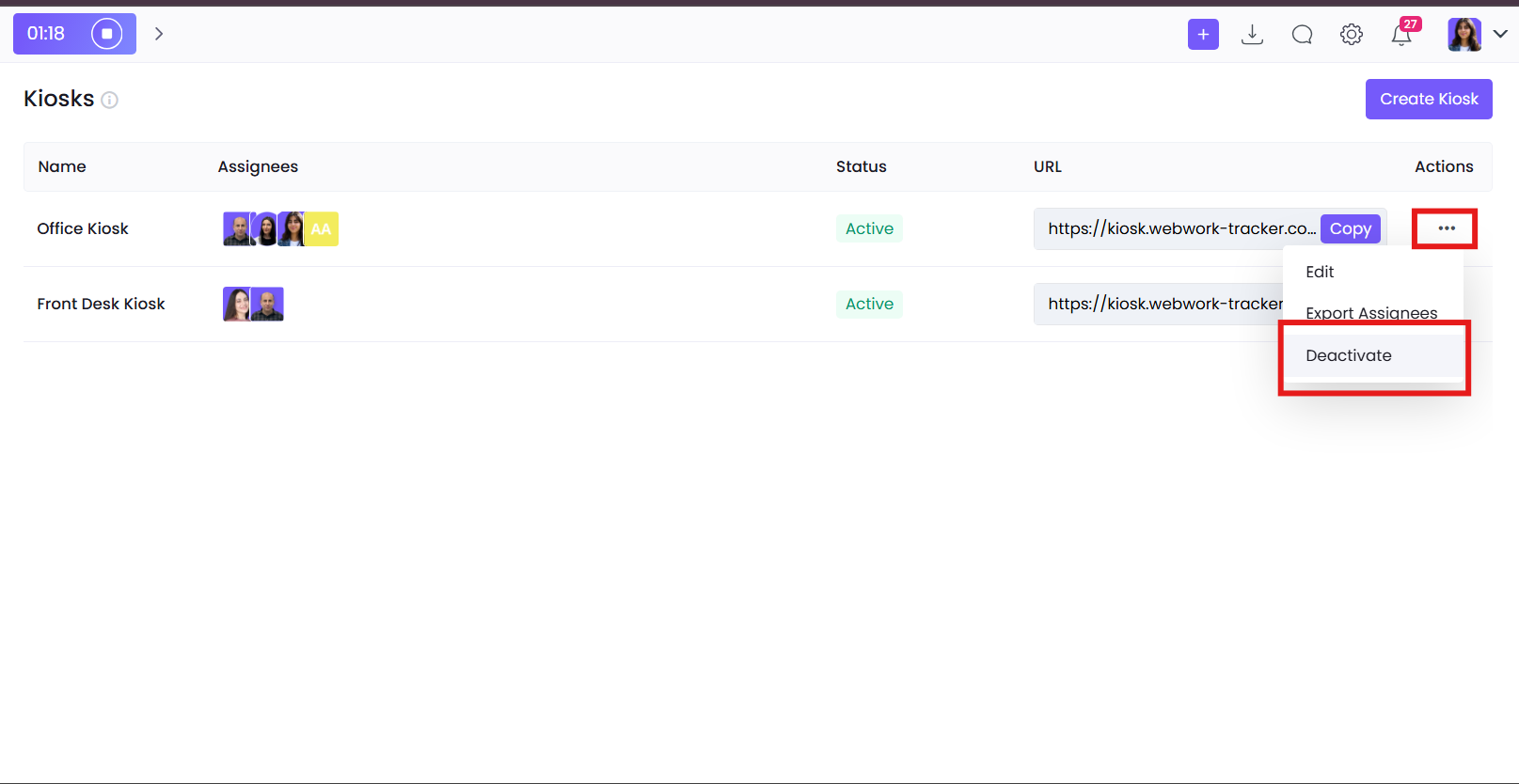The image size is (1519, 784).
Task: Select Edit from the actions menu
Action: coord(1320,272)
